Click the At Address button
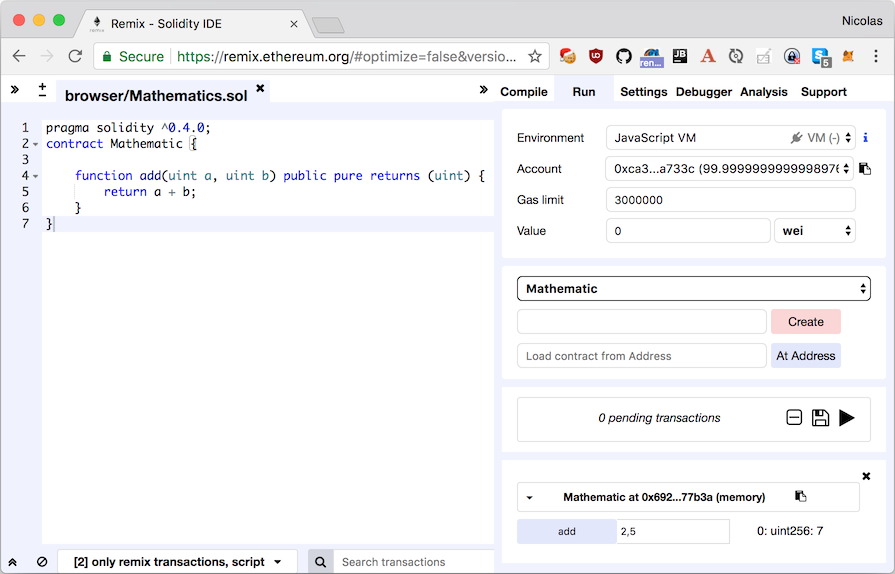Viewport: 895px width, 574px height. tap(805, 356)
